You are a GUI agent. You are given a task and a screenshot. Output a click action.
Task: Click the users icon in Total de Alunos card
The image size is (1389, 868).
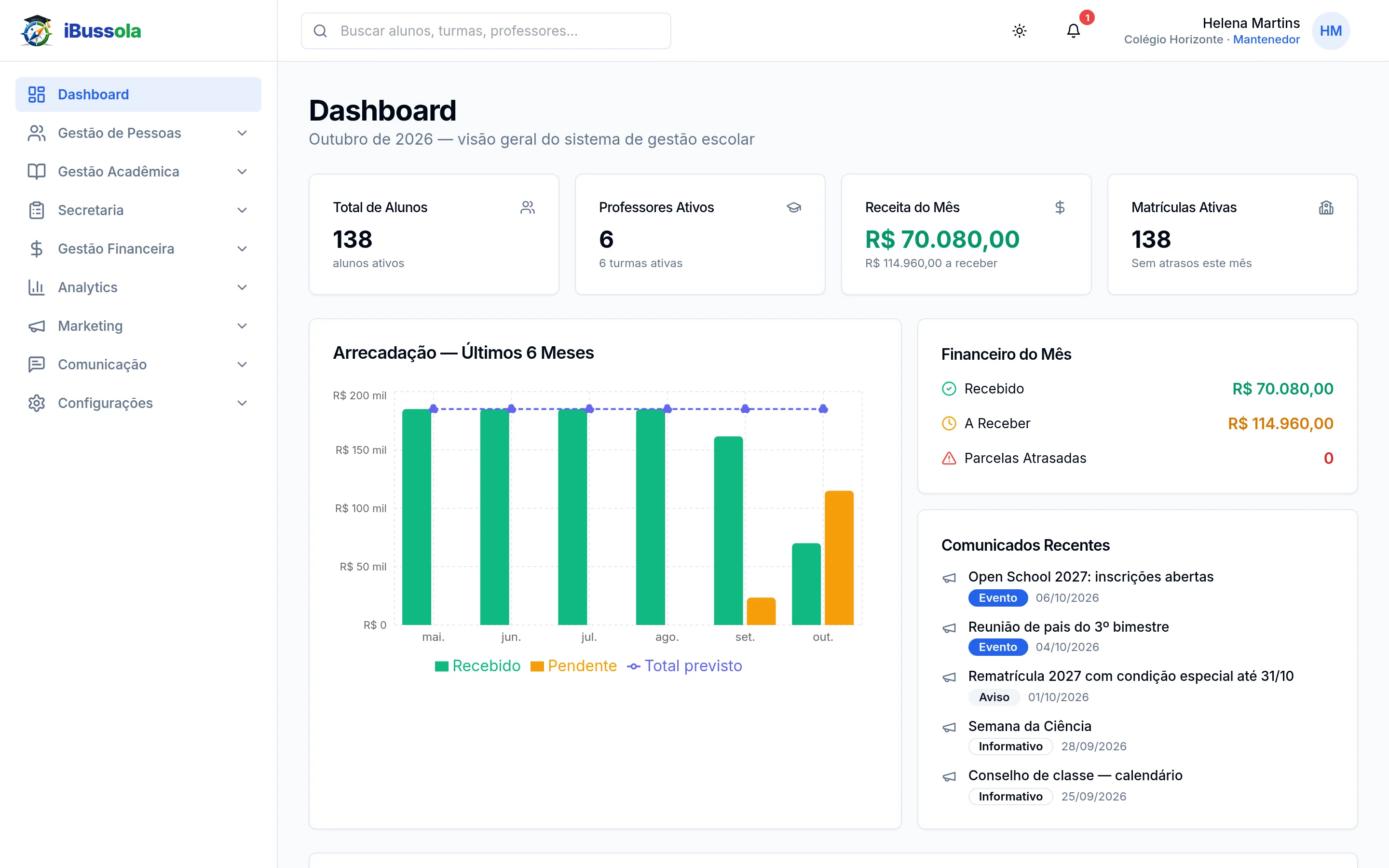pos(528,207)
